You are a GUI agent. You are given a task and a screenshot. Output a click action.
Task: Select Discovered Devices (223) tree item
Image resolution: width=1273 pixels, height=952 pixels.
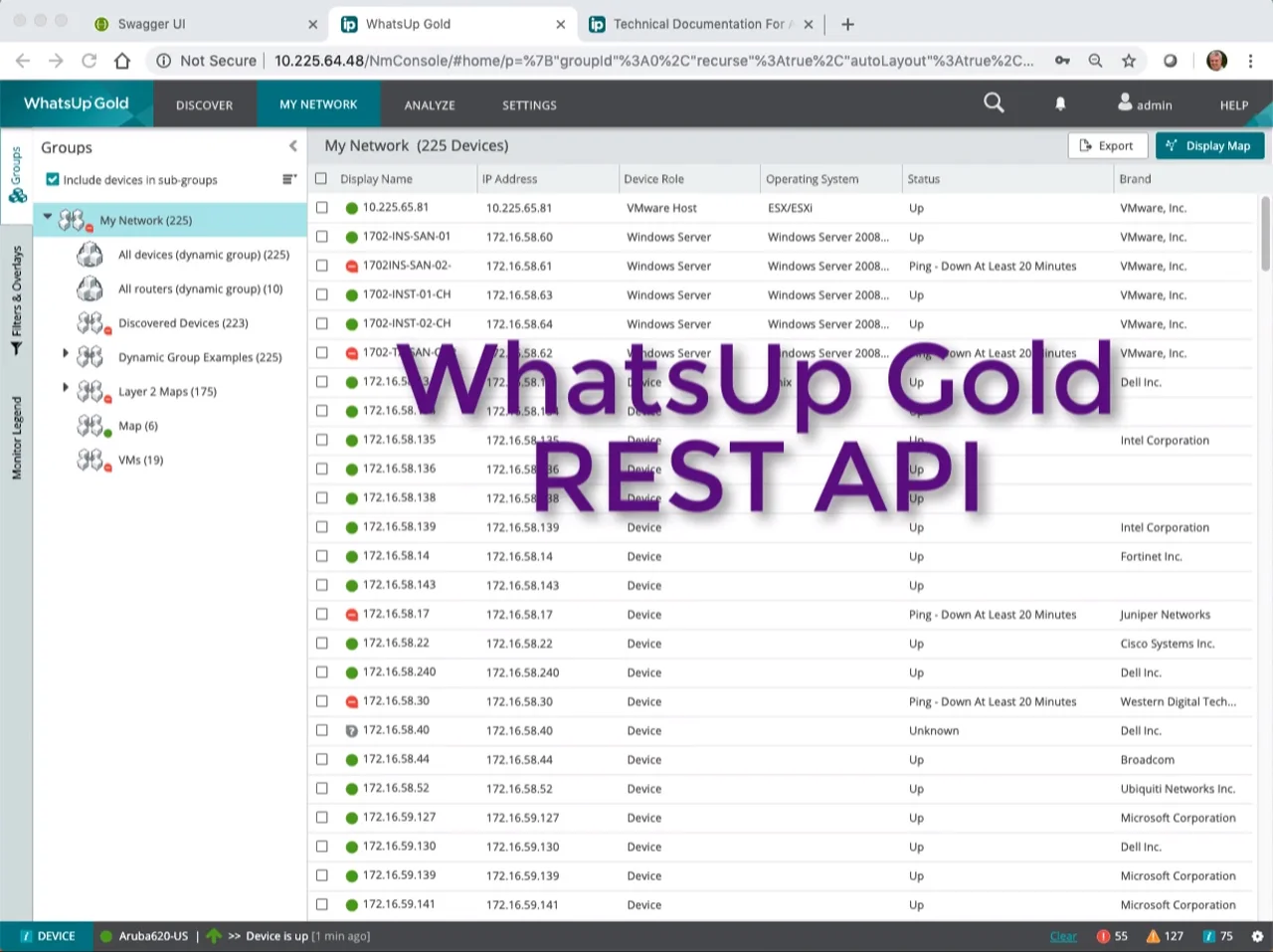(183, 323)
